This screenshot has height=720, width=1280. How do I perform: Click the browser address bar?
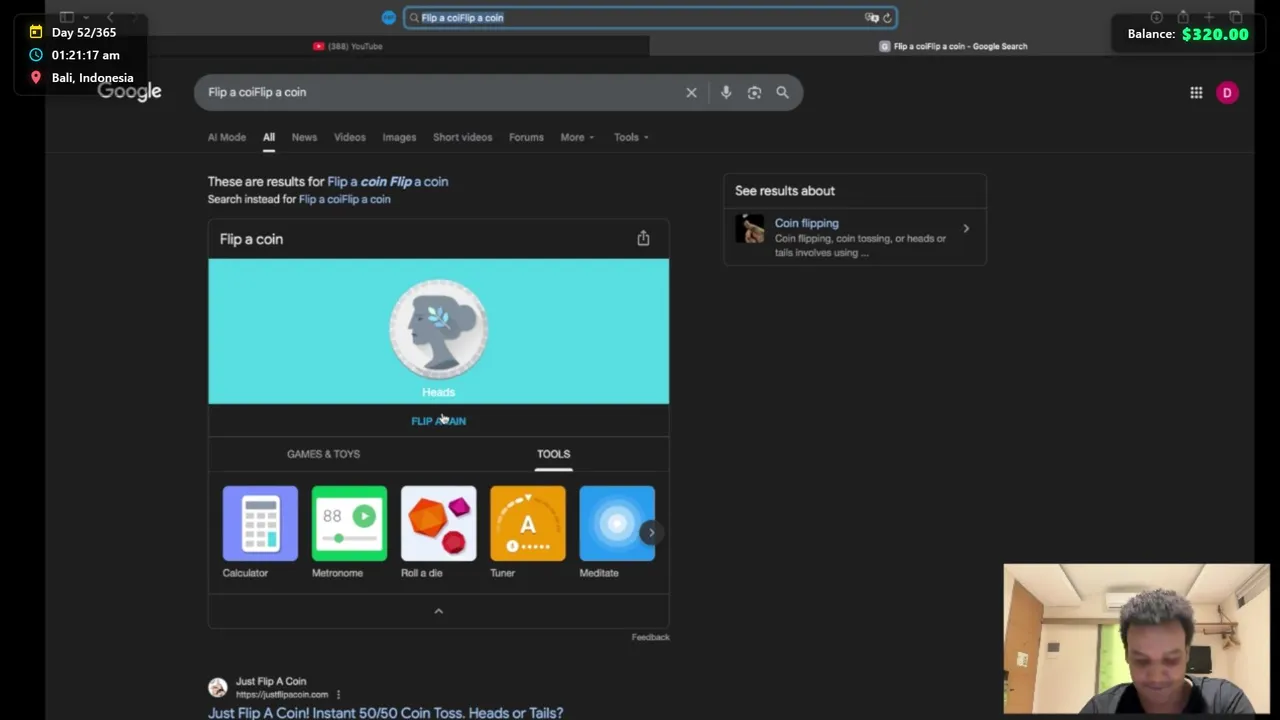[650, 17]
